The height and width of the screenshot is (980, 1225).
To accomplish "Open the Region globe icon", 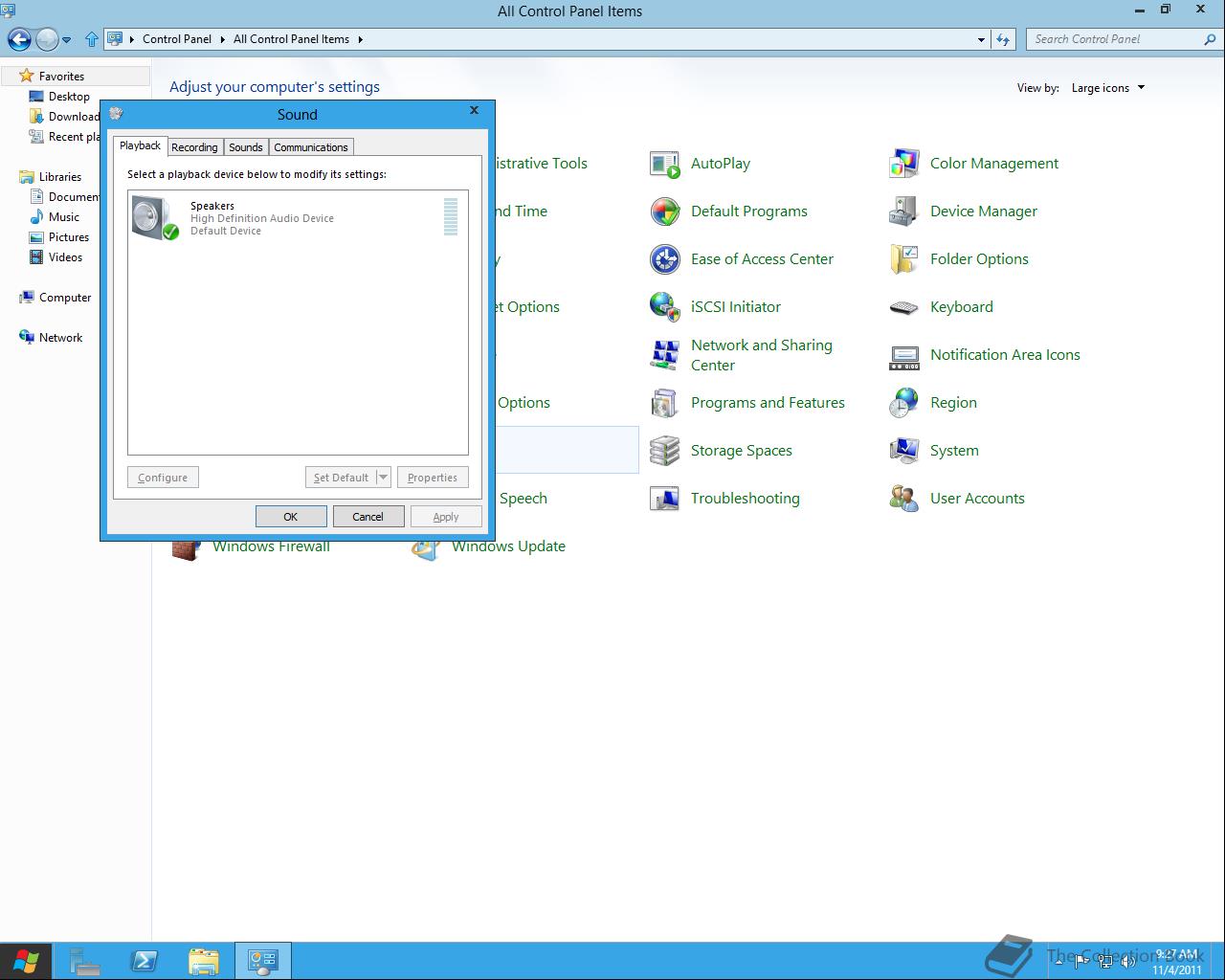I will (x=903, y=403).
